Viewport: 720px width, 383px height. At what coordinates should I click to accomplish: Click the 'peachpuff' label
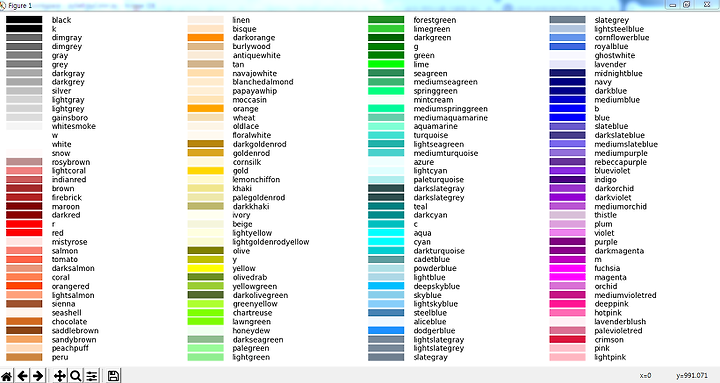point(70,349)
